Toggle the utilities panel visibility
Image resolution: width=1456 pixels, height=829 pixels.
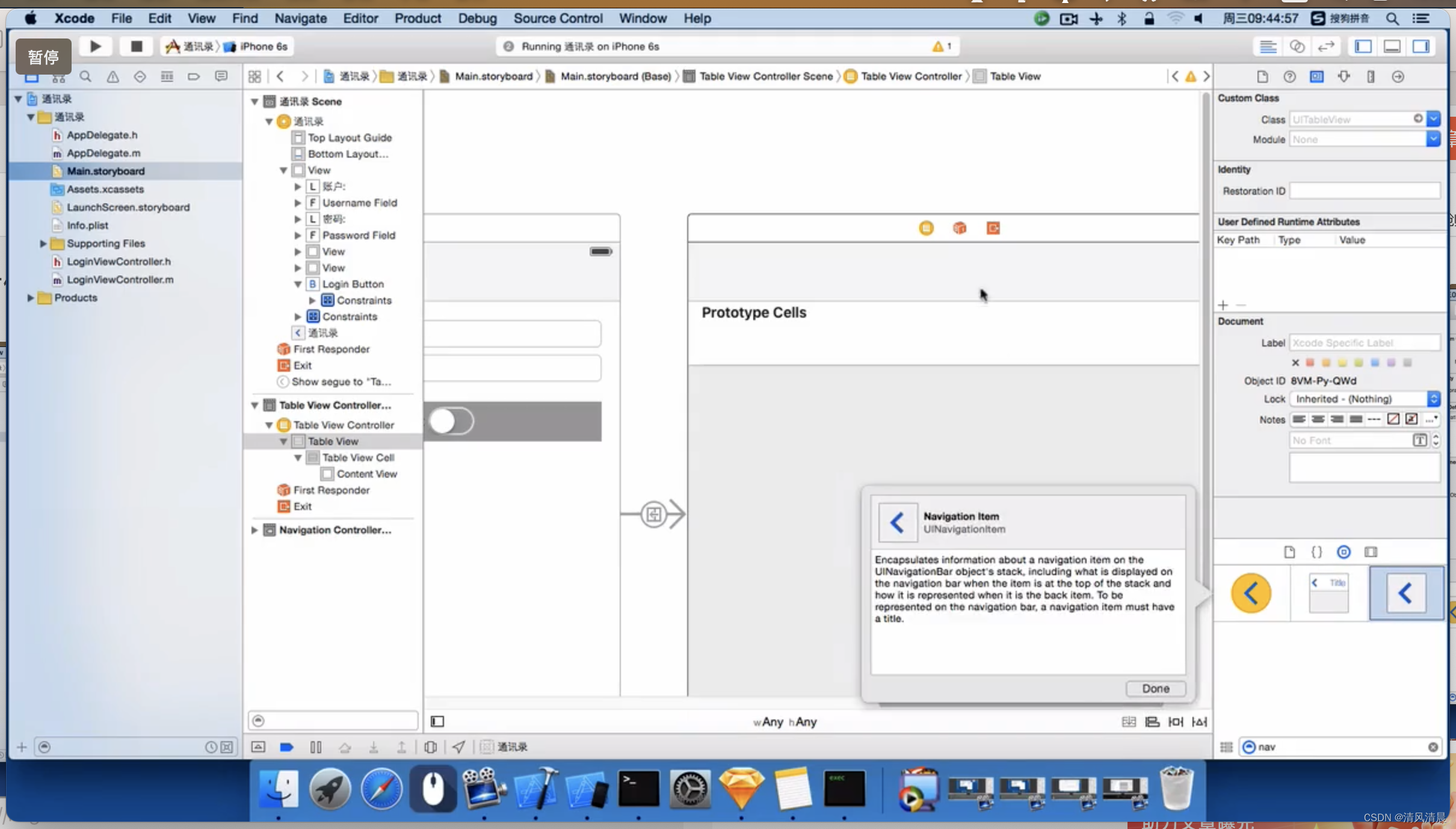tap(1421, 46)
